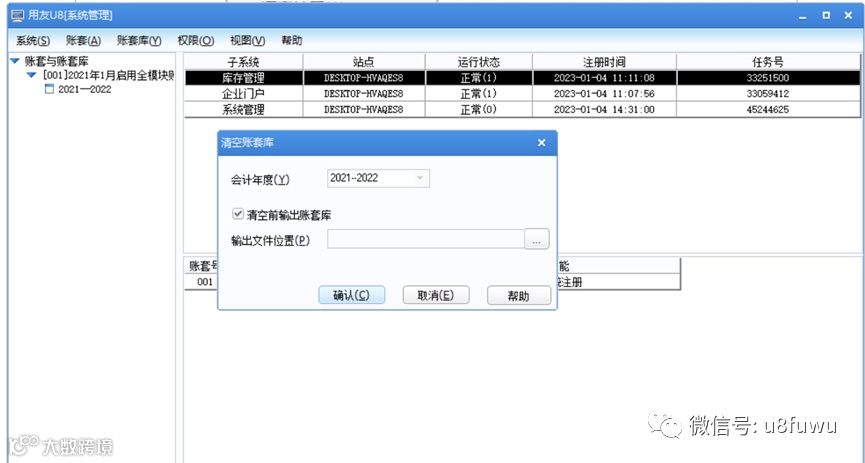Click task number 33251500
865x463 pixels.
point(768,78)
